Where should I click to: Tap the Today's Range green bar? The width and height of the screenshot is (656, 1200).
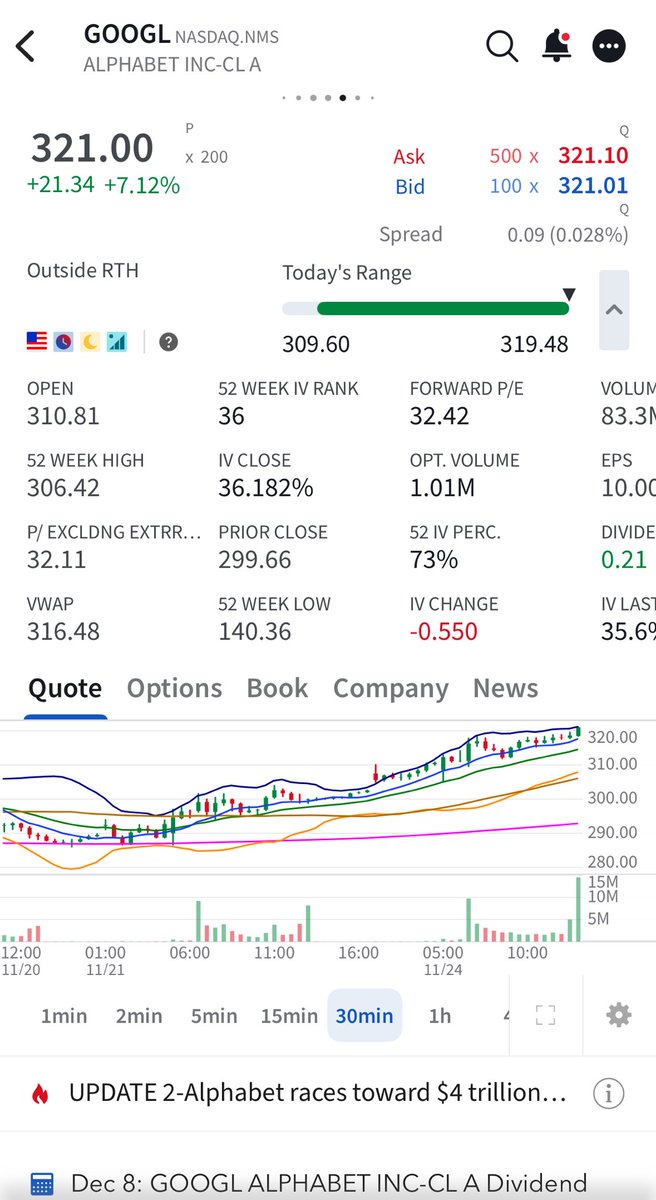[x=442, y=309]
